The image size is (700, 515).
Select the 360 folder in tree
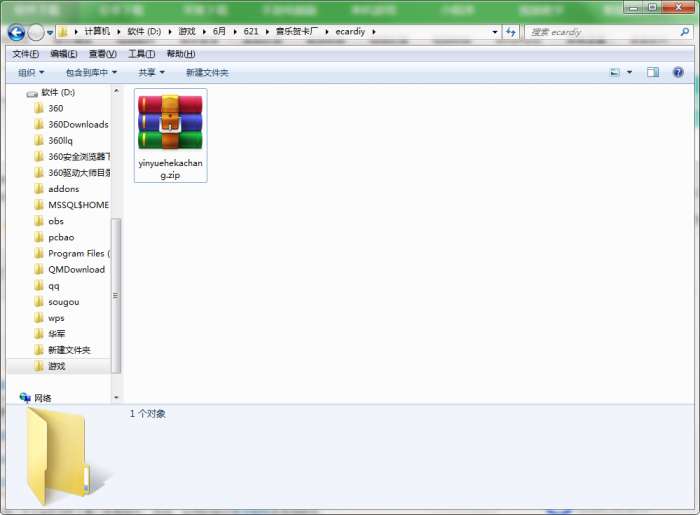tap(56, 108)
